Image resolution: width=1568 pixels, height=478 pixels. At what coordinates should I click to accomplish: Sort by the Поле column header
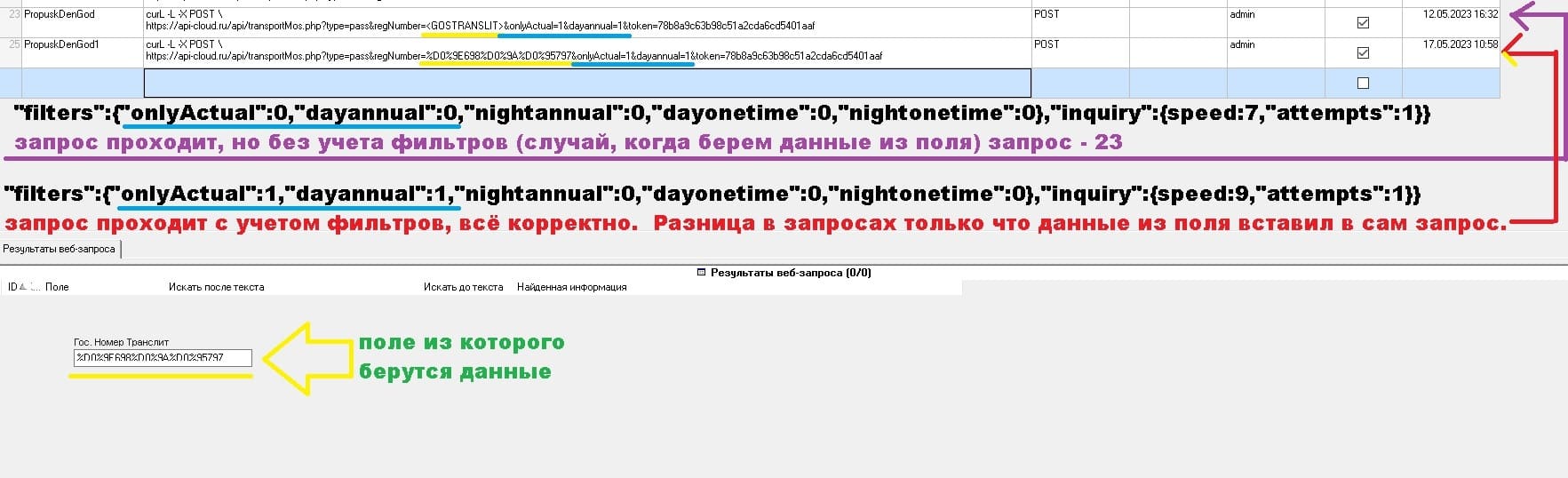57,287
